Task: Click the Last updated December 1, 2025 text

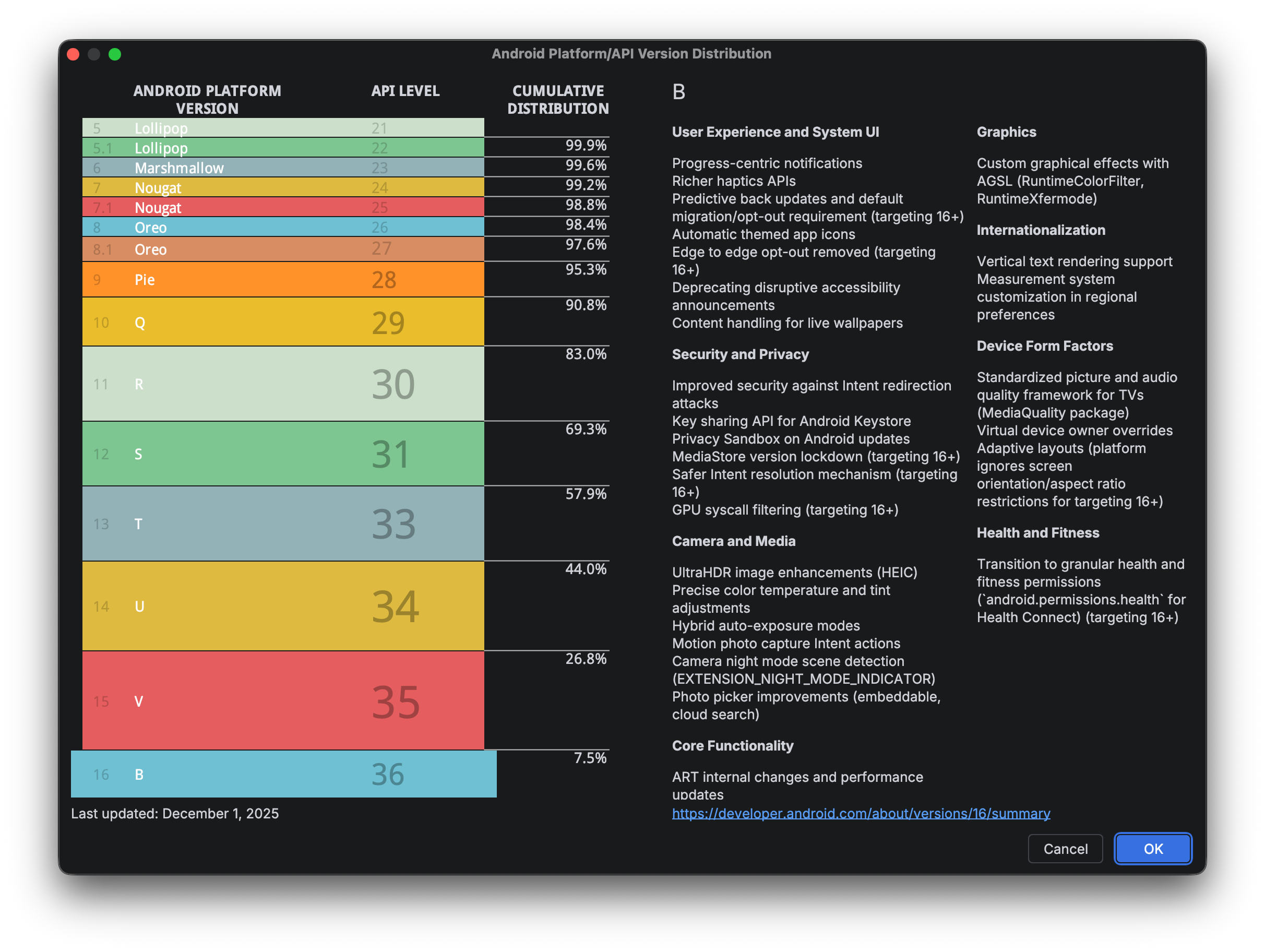Action: [x=175, y=814]
